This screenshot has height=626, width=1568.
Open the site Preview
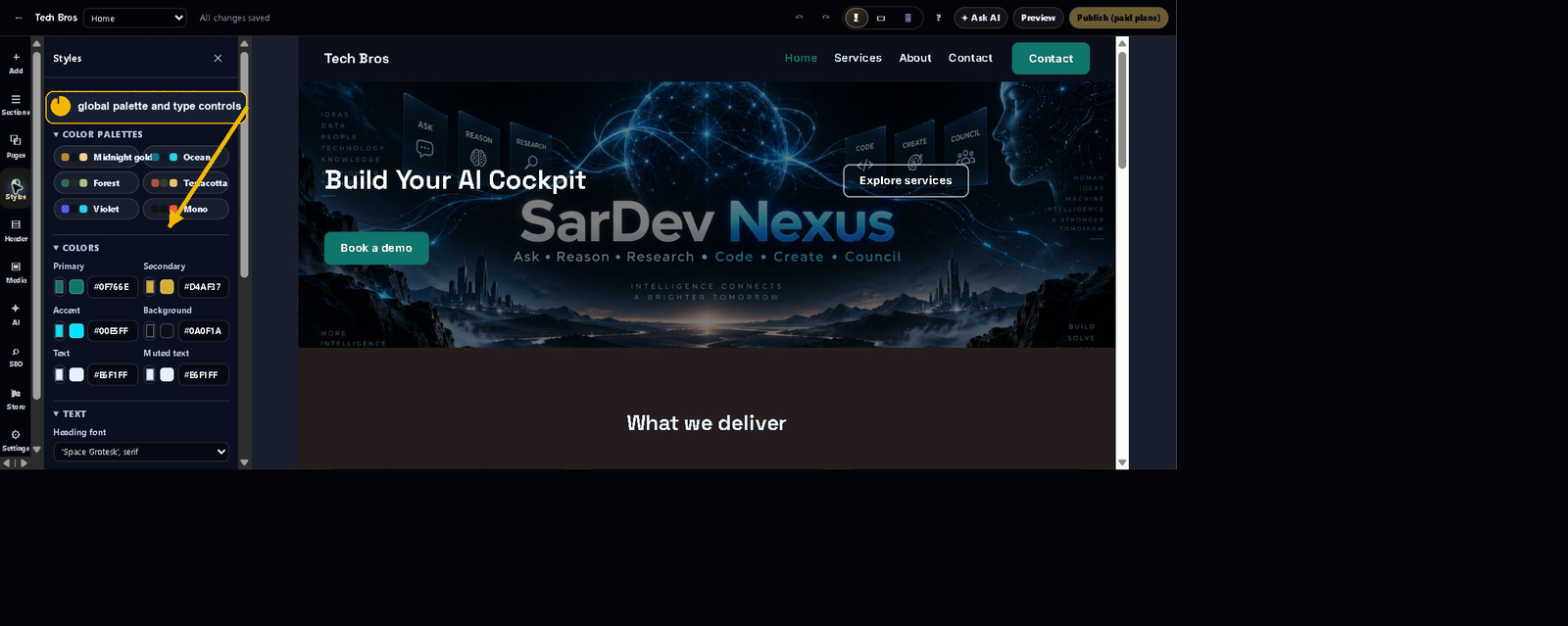(x=1038, y=18)
